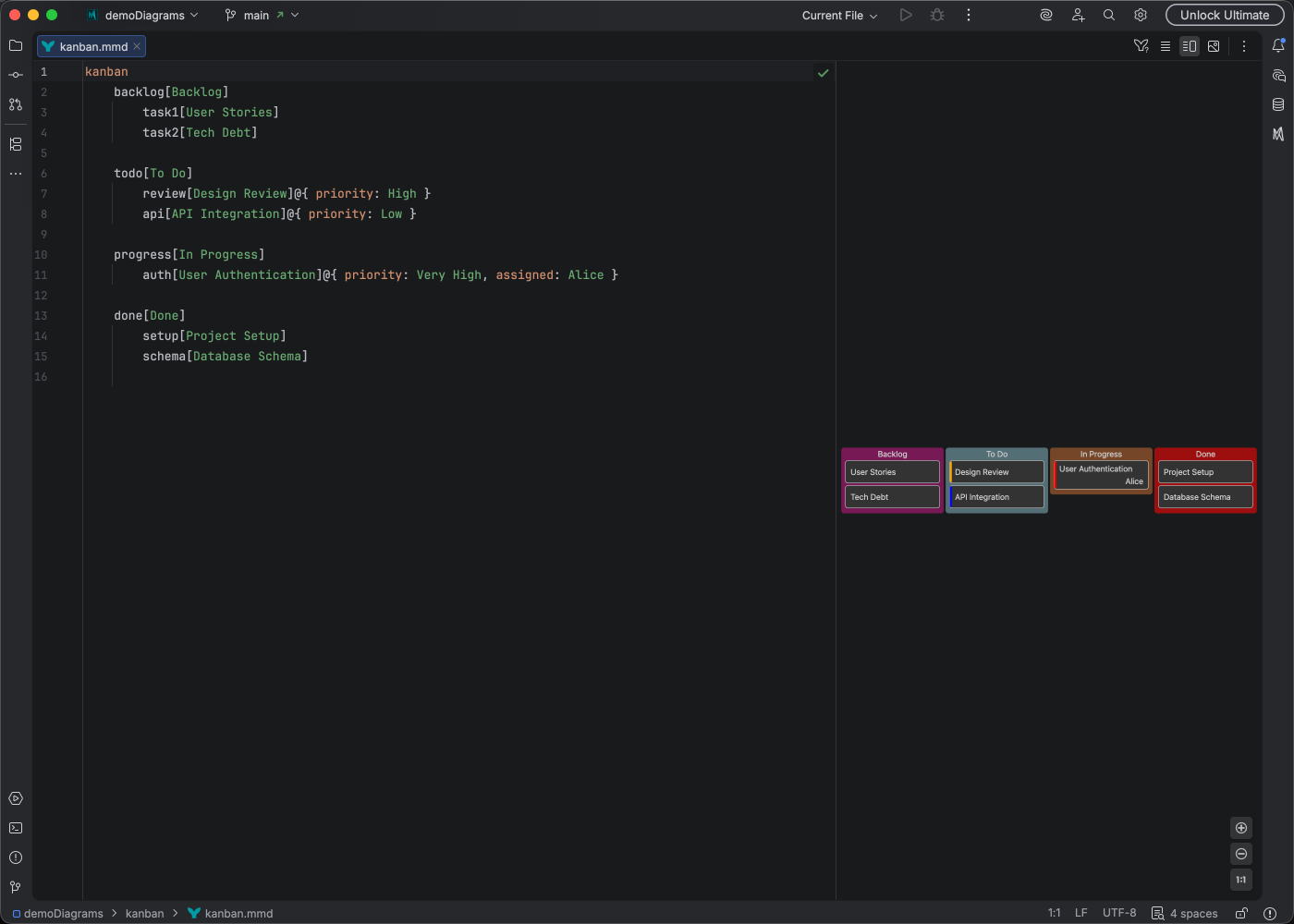
Task: Toggle writable state via lock icon
Action: click(1241, 913)
